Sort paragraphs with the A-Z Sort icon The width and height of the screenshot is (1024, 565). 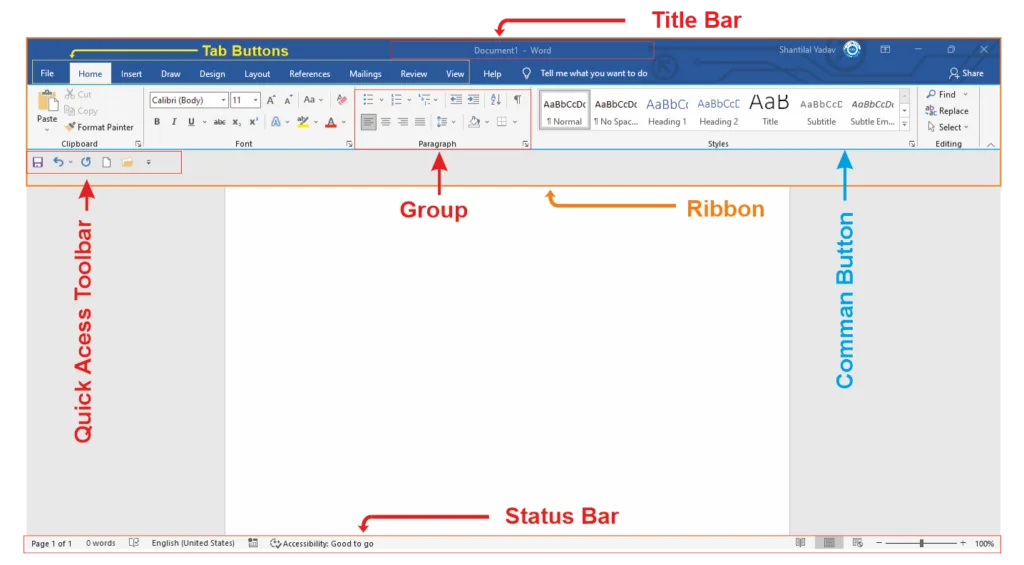tap(496, 100)
